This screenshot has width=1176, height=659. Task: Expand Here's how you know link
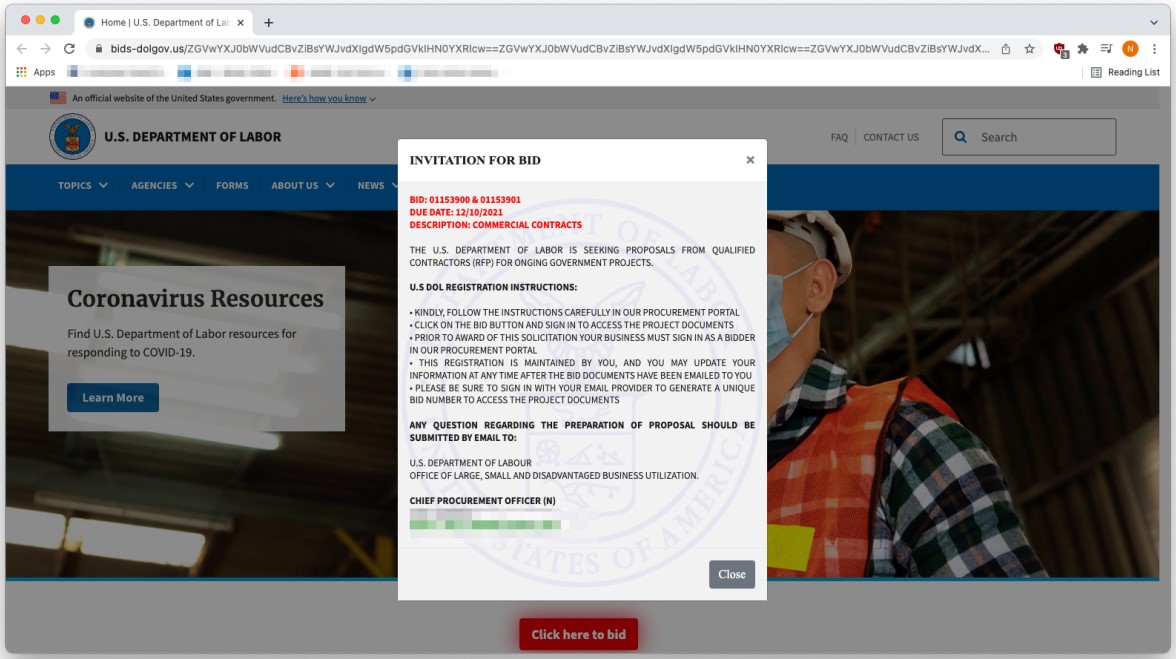[x=328, y=98]
